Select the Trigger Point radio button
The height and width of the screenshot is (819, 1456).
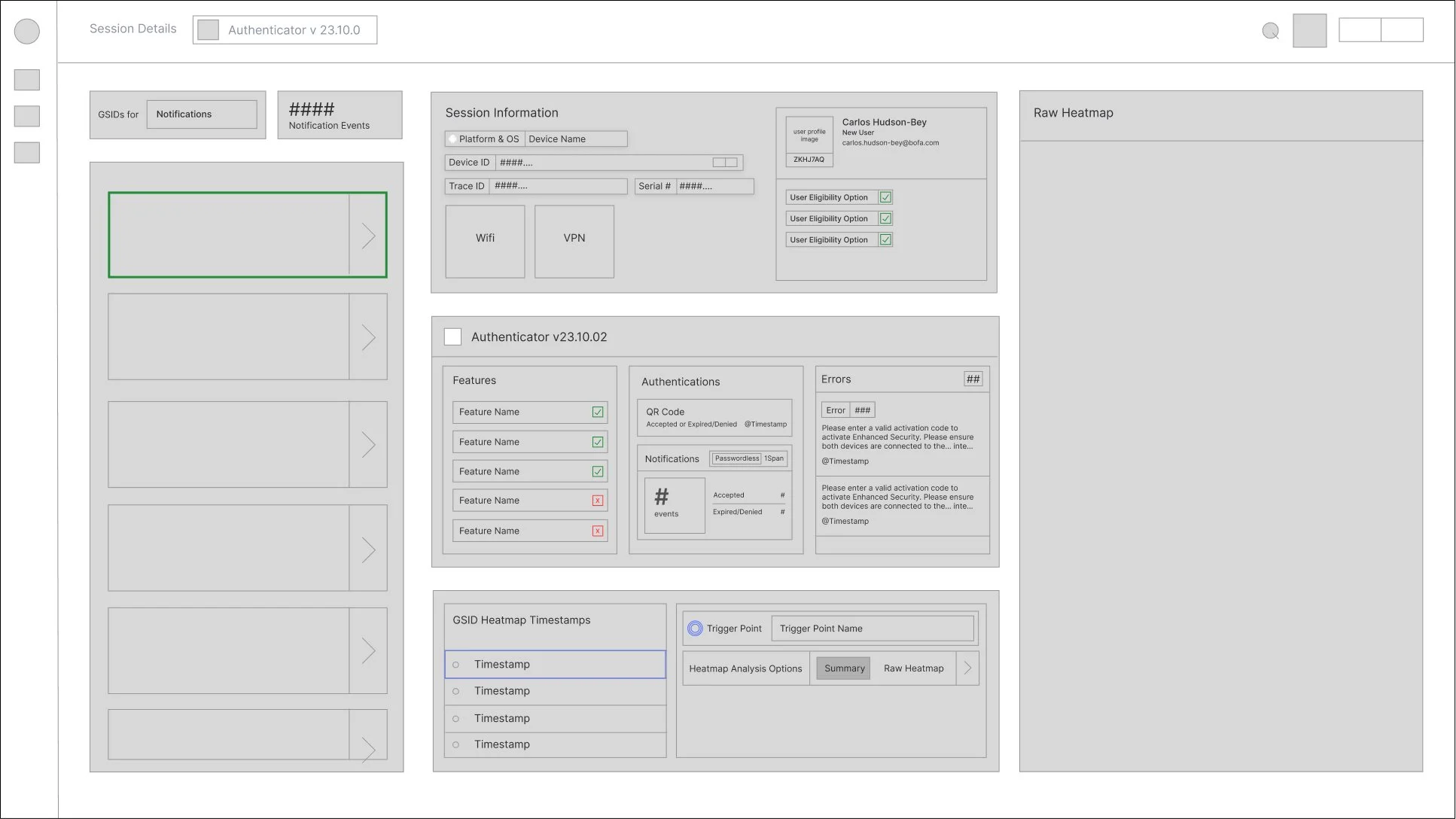[695, 628]
